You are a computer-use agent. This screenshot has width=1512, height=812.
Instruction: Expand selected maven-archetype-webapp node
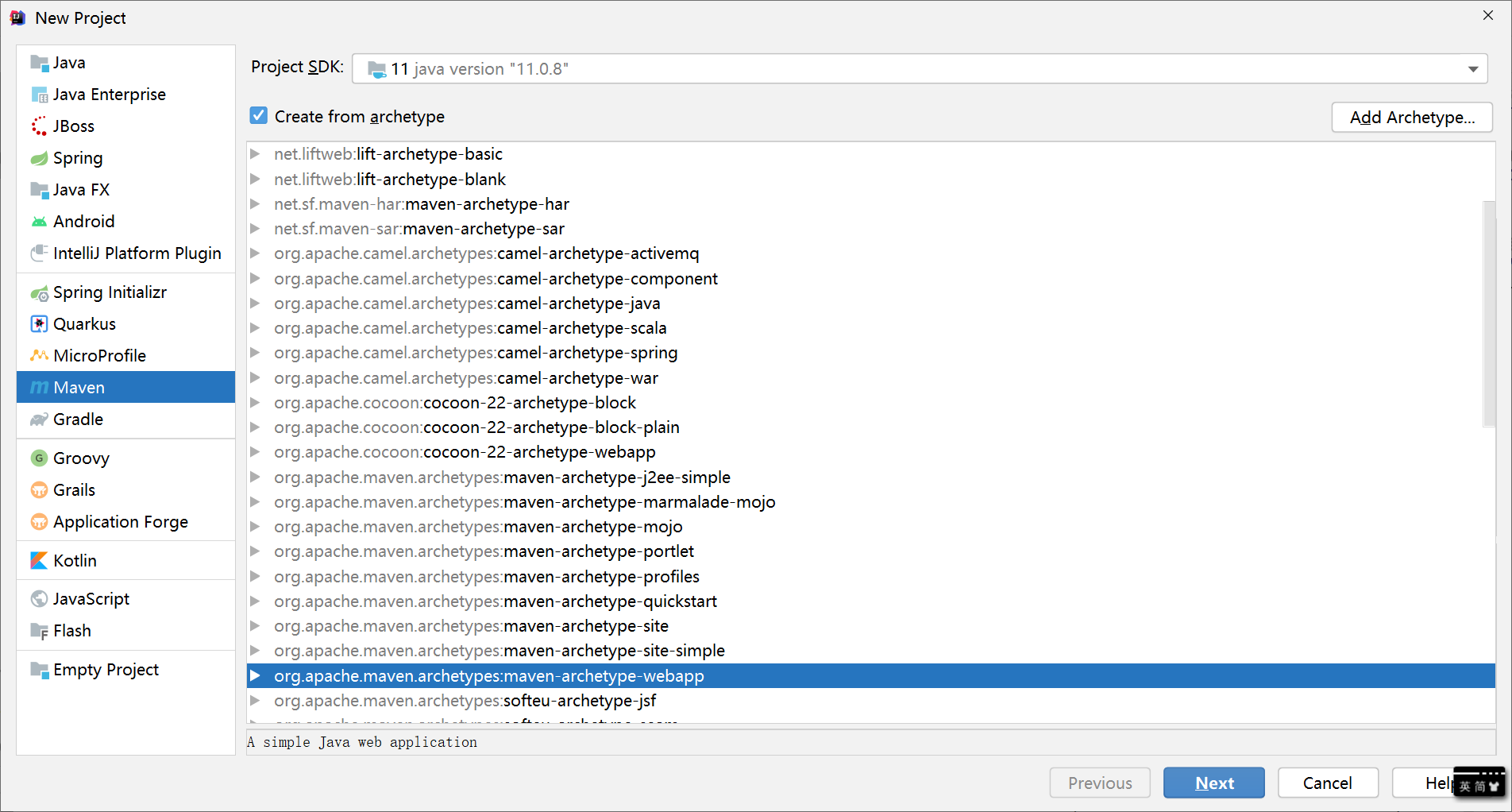pos(255,675)
